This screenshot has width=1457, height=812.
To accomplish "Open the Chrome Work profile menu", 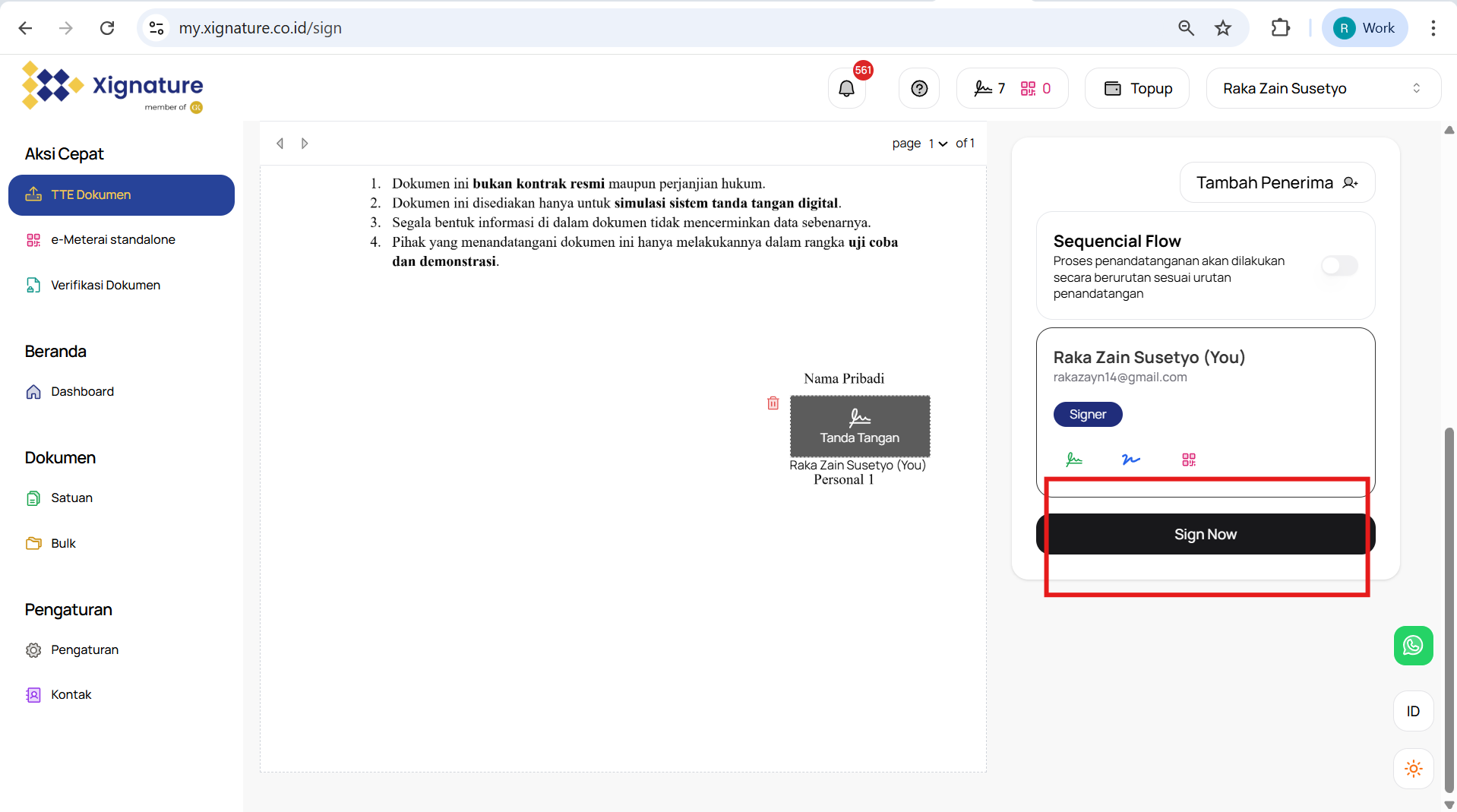I will click(1364, 28).
